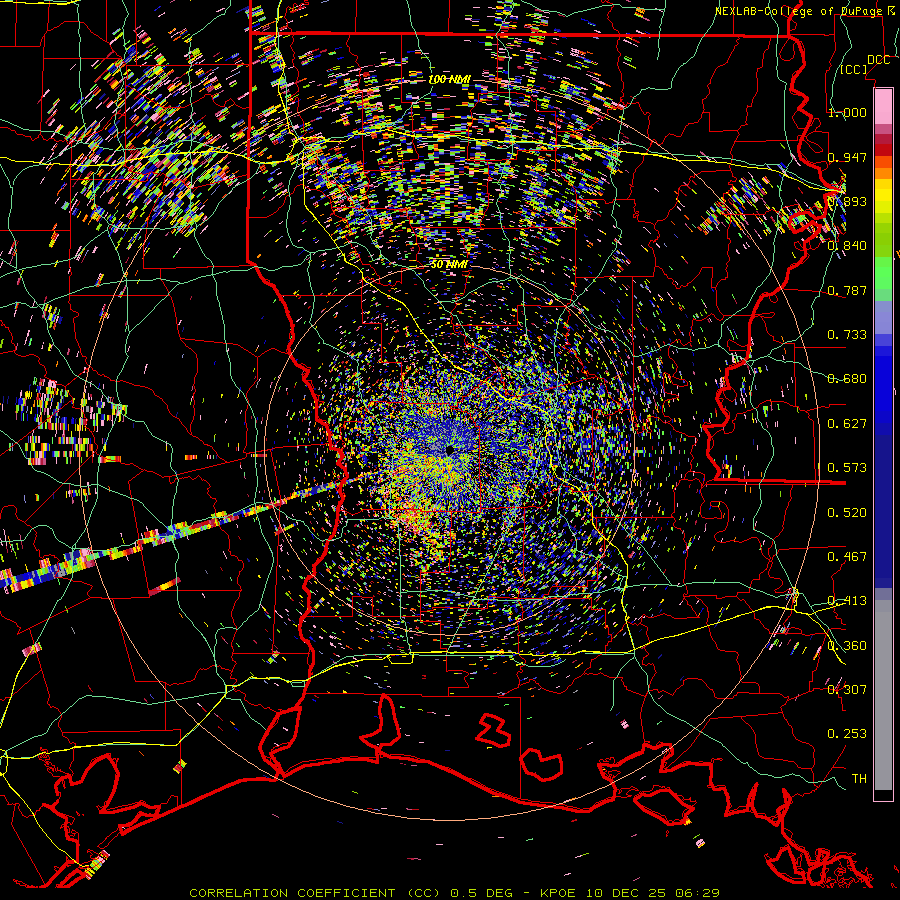Viewport: 900px width, 900px height.
Task: Click the KPOE station identifier
Action: click(x=558, y=893)
